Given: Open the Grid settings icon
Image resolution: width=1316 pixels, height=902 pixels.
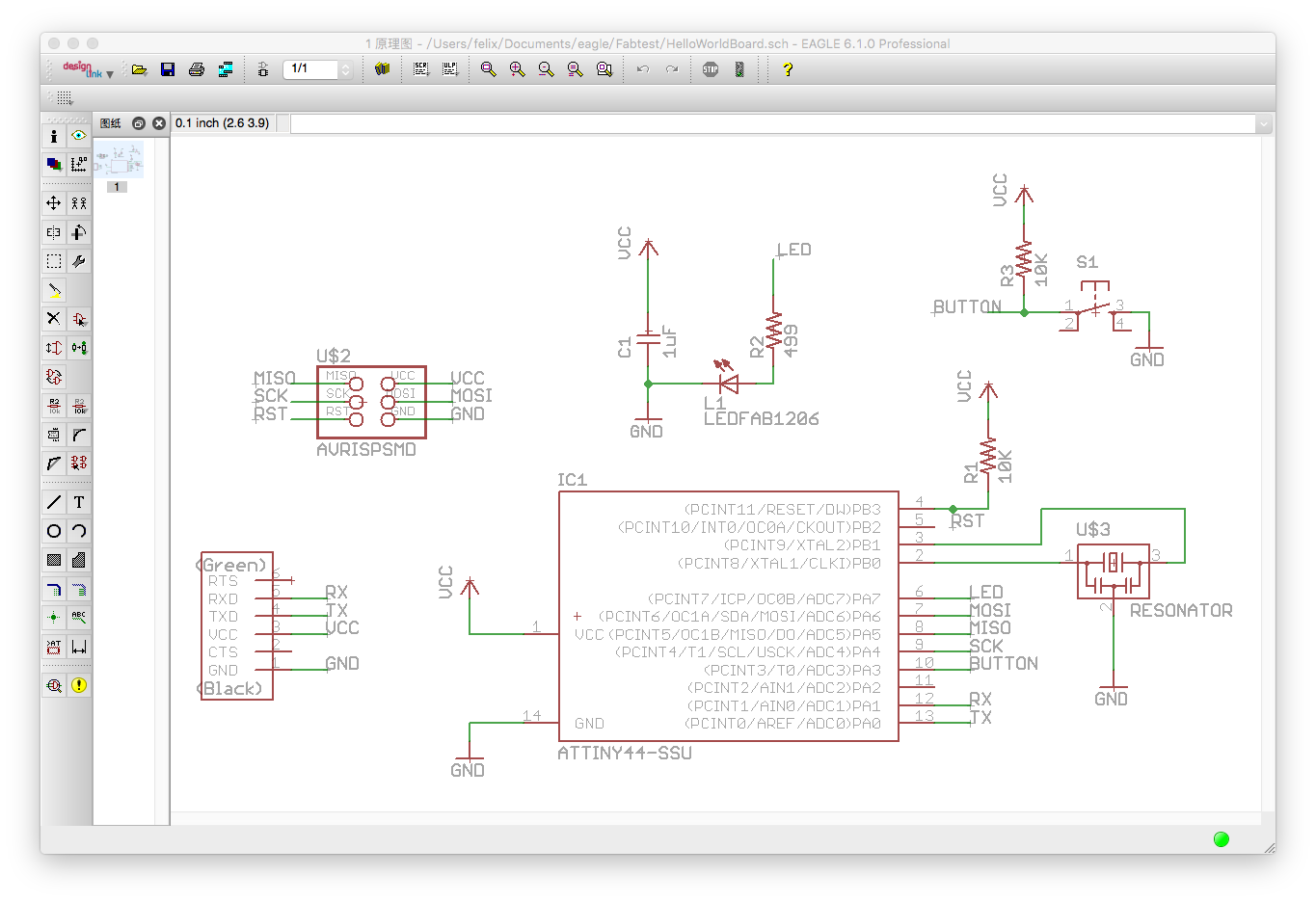Looking at the screenshot, I should point(64,97).
